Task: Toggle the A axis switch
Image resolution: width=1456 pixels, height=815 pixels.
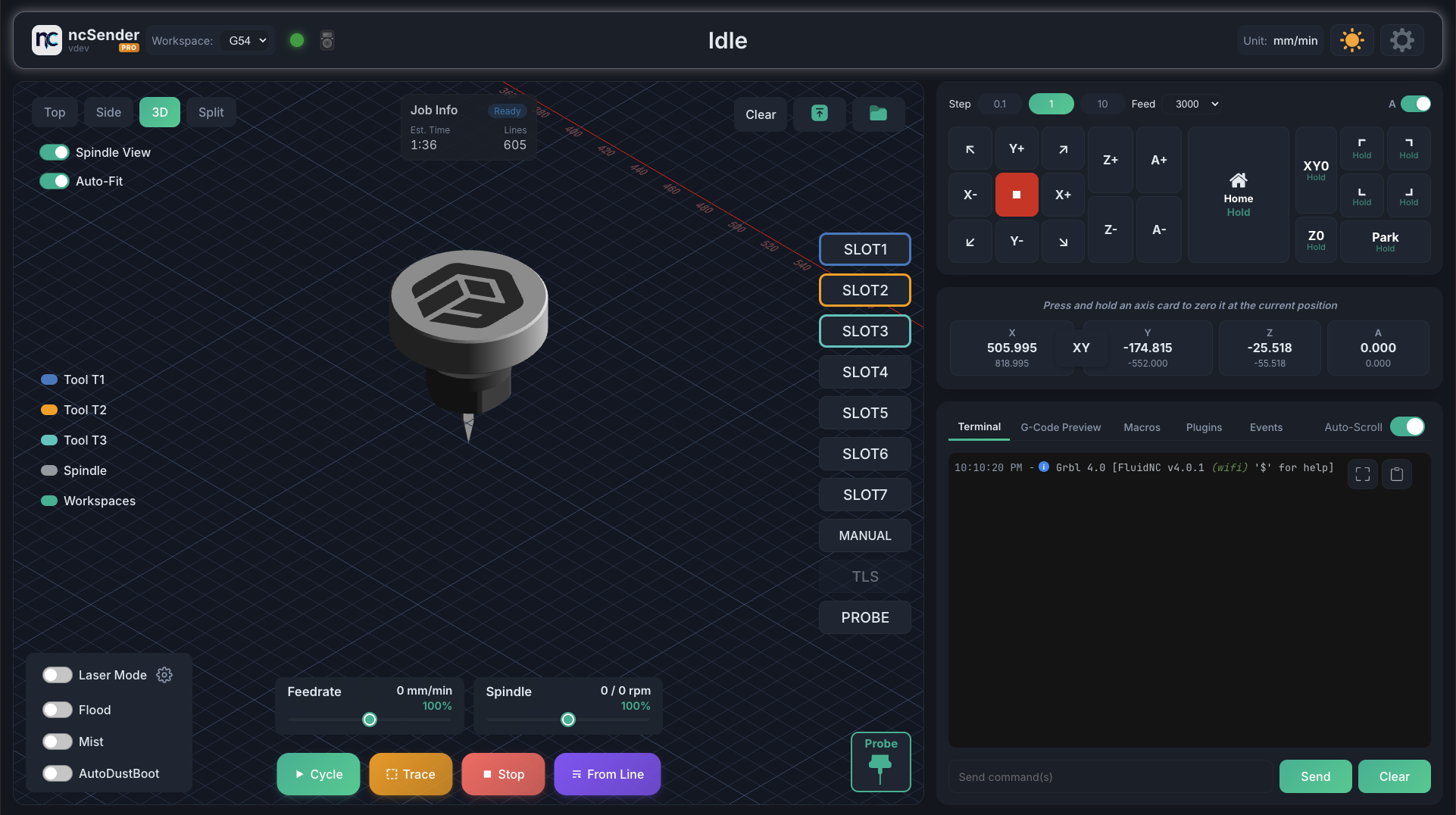Action: pos(1416,104)
